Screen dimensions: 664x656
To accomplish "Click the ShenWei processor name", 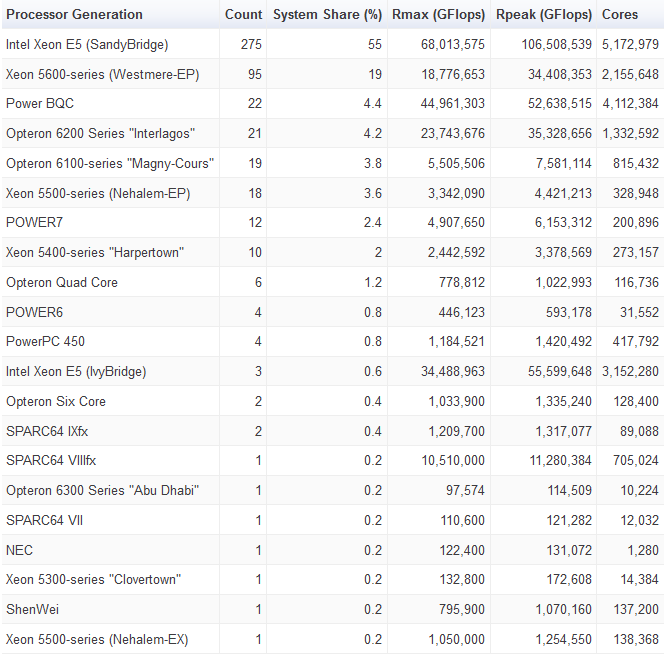I will [33, 609].
